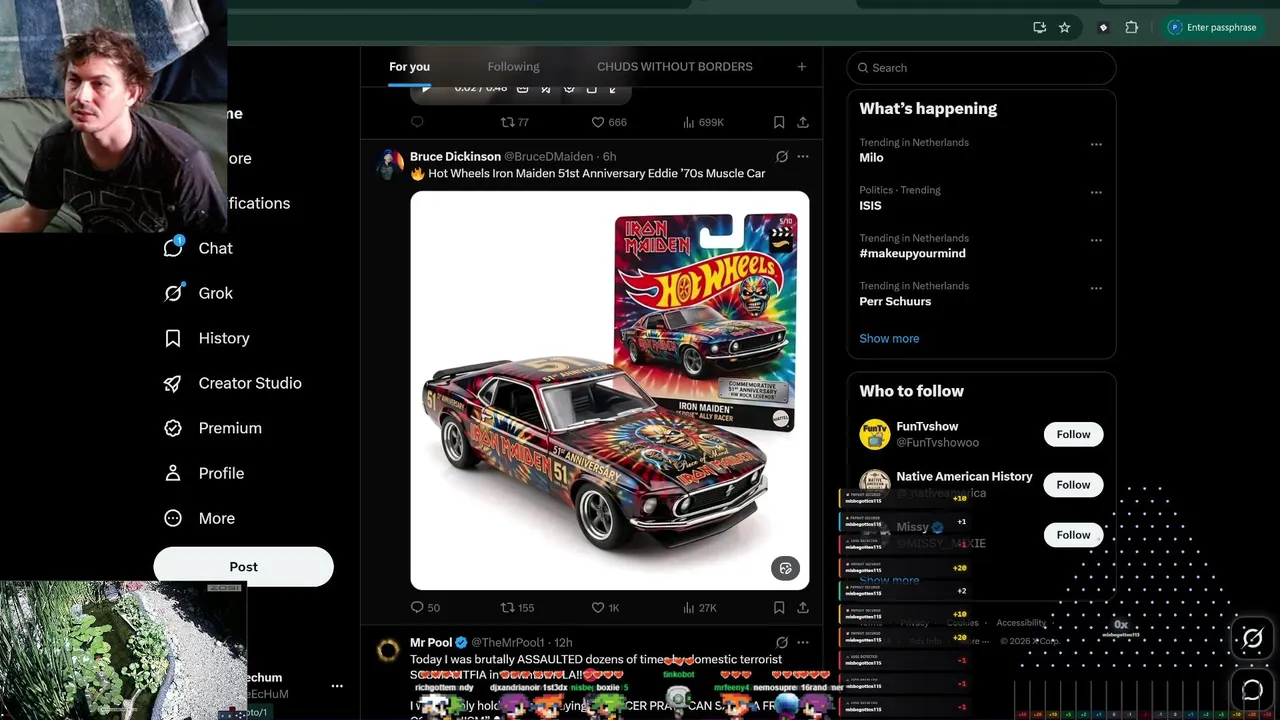
Task: Open the floating messages chat button
Action: 1252,689
